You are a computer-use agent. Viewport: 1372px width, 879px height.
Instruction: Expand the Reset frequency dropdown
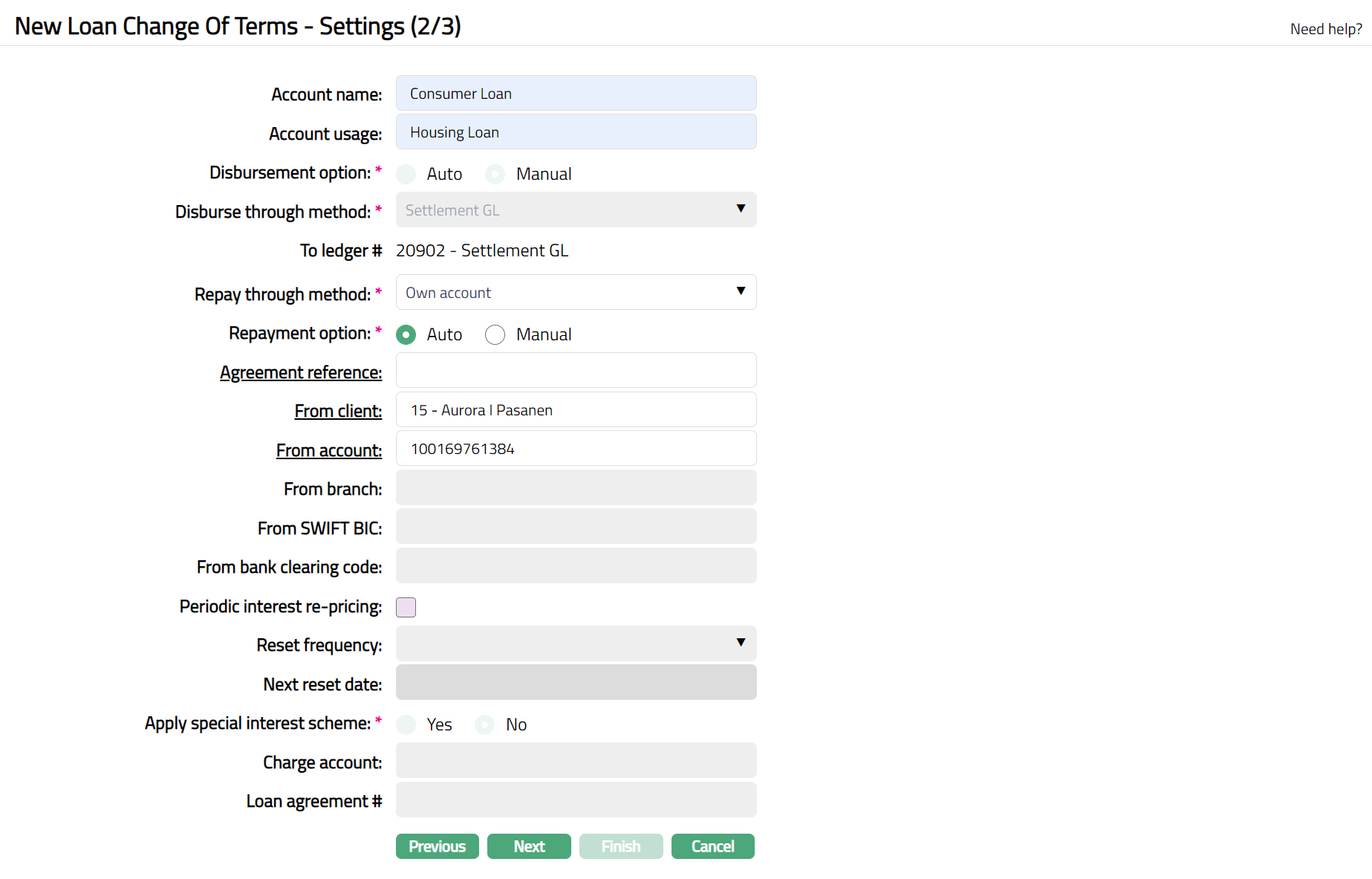[576, 643]
